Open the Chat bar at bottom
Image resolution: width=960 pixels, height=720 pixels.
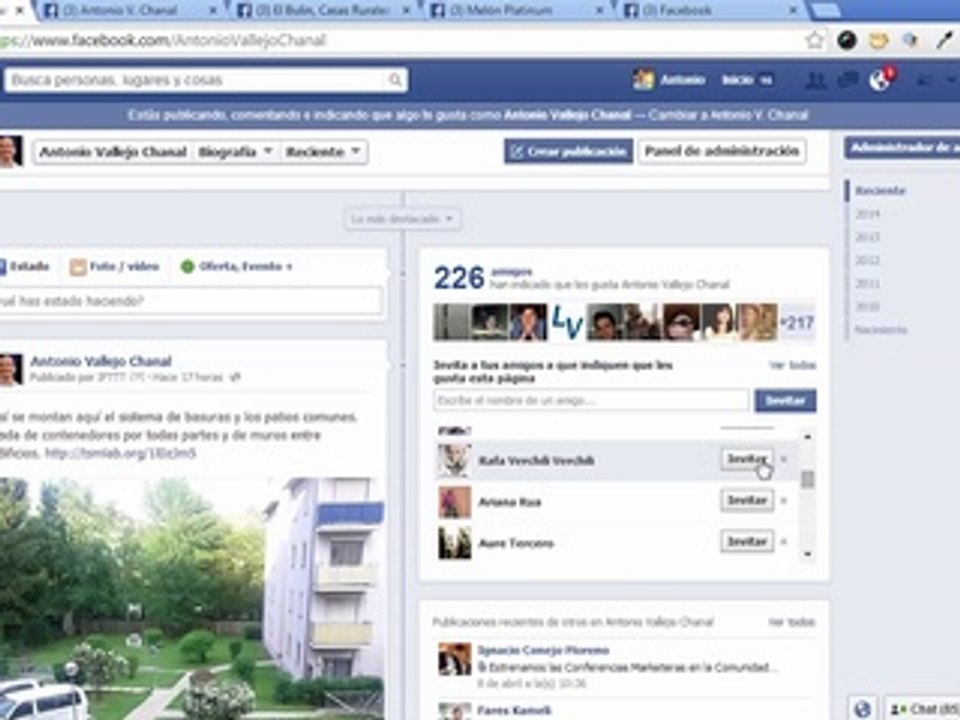(x=922, y=709)
